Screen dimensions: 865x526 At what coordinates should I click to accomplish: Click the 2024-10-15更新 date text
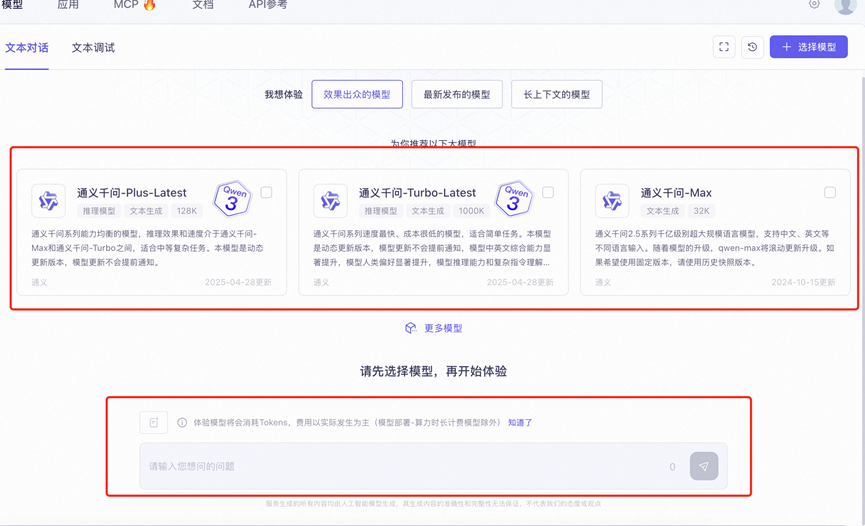803,282
